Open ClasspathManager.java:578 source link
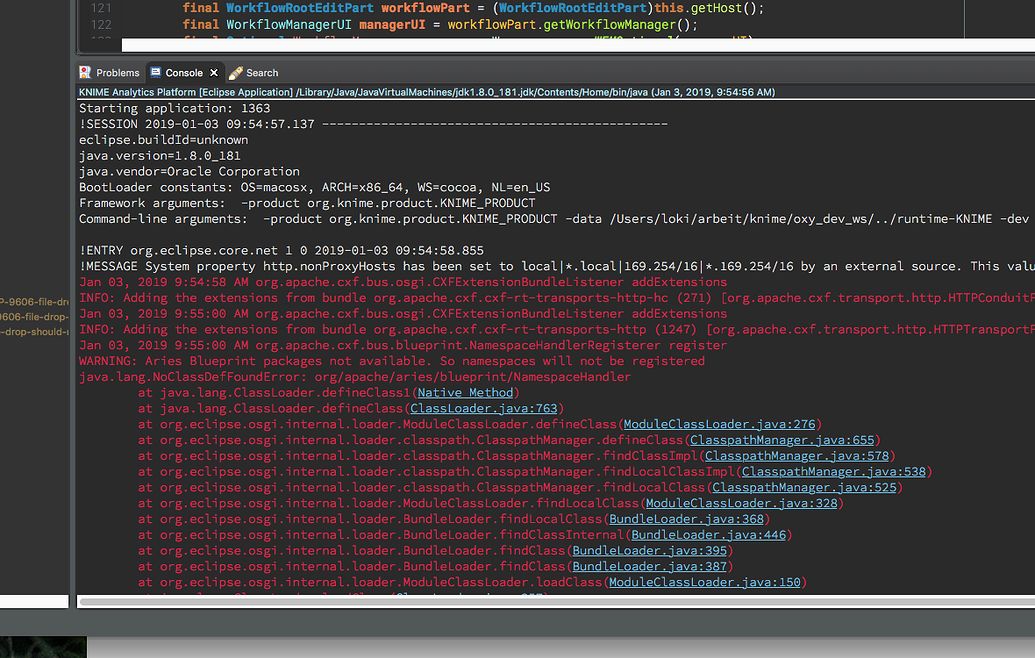This screenshot has height=658, width=1035. pyautogui.click(x=797, y=455)
